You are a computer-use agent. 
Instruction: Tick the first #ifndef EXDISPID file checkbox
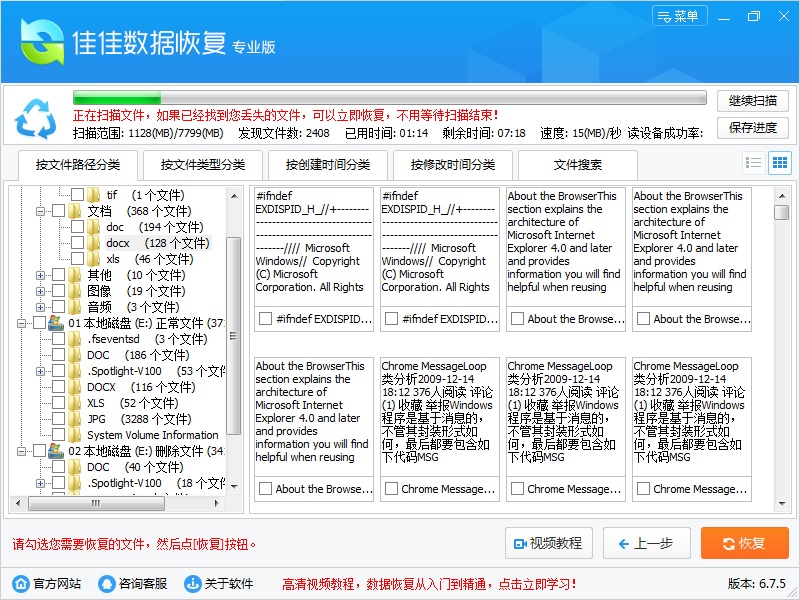265,319
